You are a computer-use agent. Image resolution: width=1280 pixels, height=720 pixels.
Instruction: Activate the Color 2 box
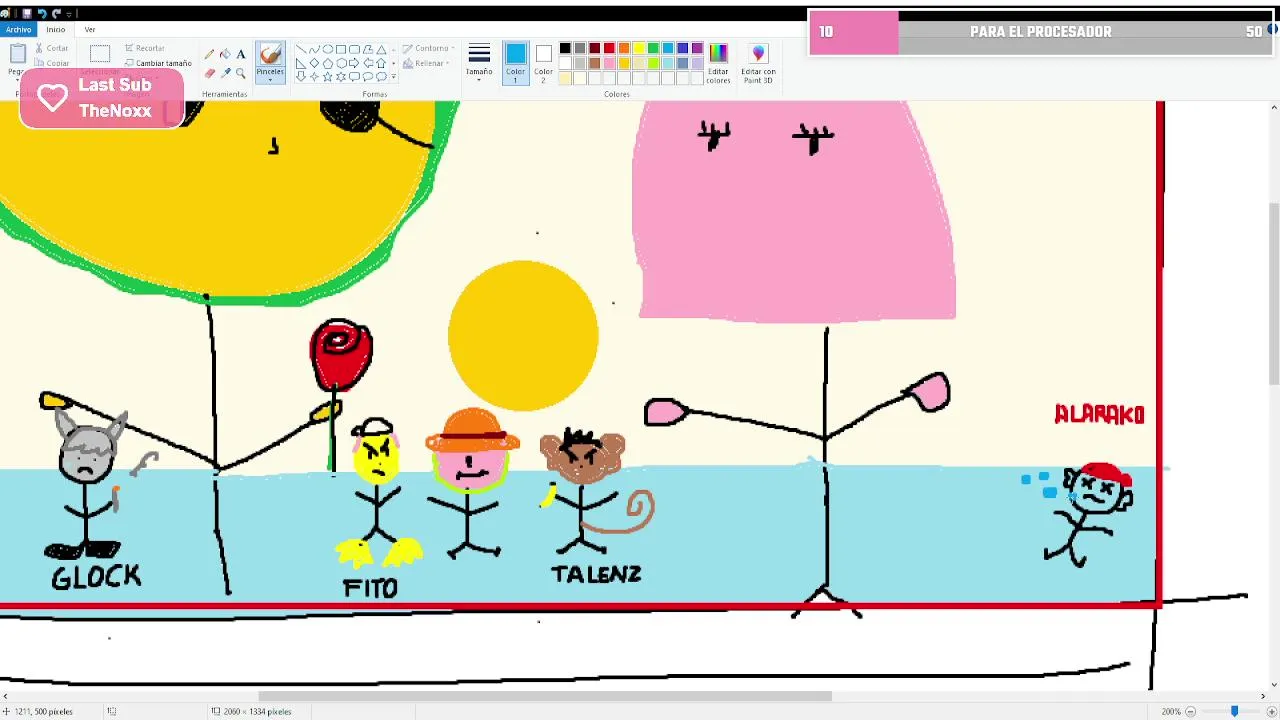(543, 63)
